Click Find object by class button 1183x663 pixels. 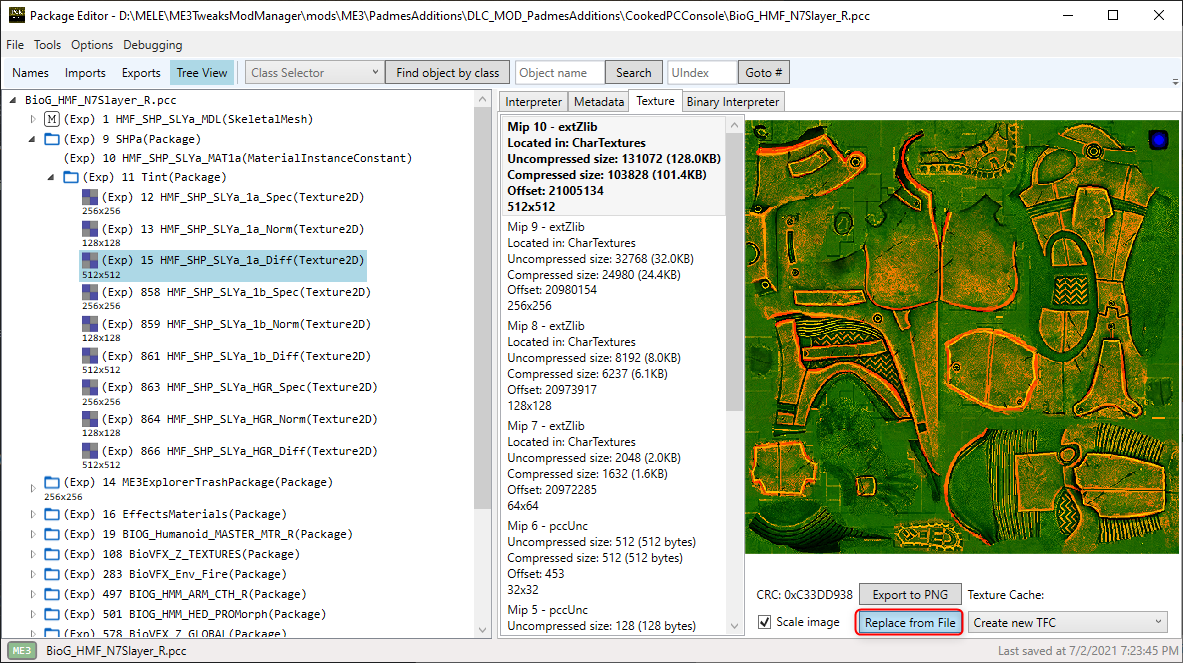pyautogui.click(x=447, y=72)
